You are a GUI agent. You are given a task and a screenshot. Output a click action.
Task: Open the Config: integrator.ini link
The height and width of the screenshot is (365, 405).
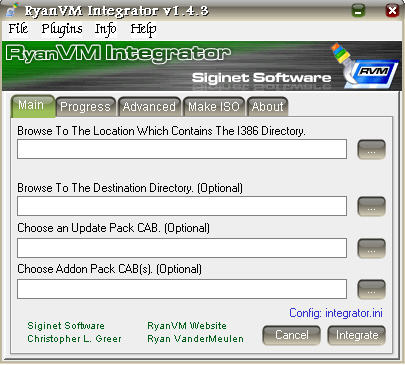pyautogui.click(x=336, y=313)
